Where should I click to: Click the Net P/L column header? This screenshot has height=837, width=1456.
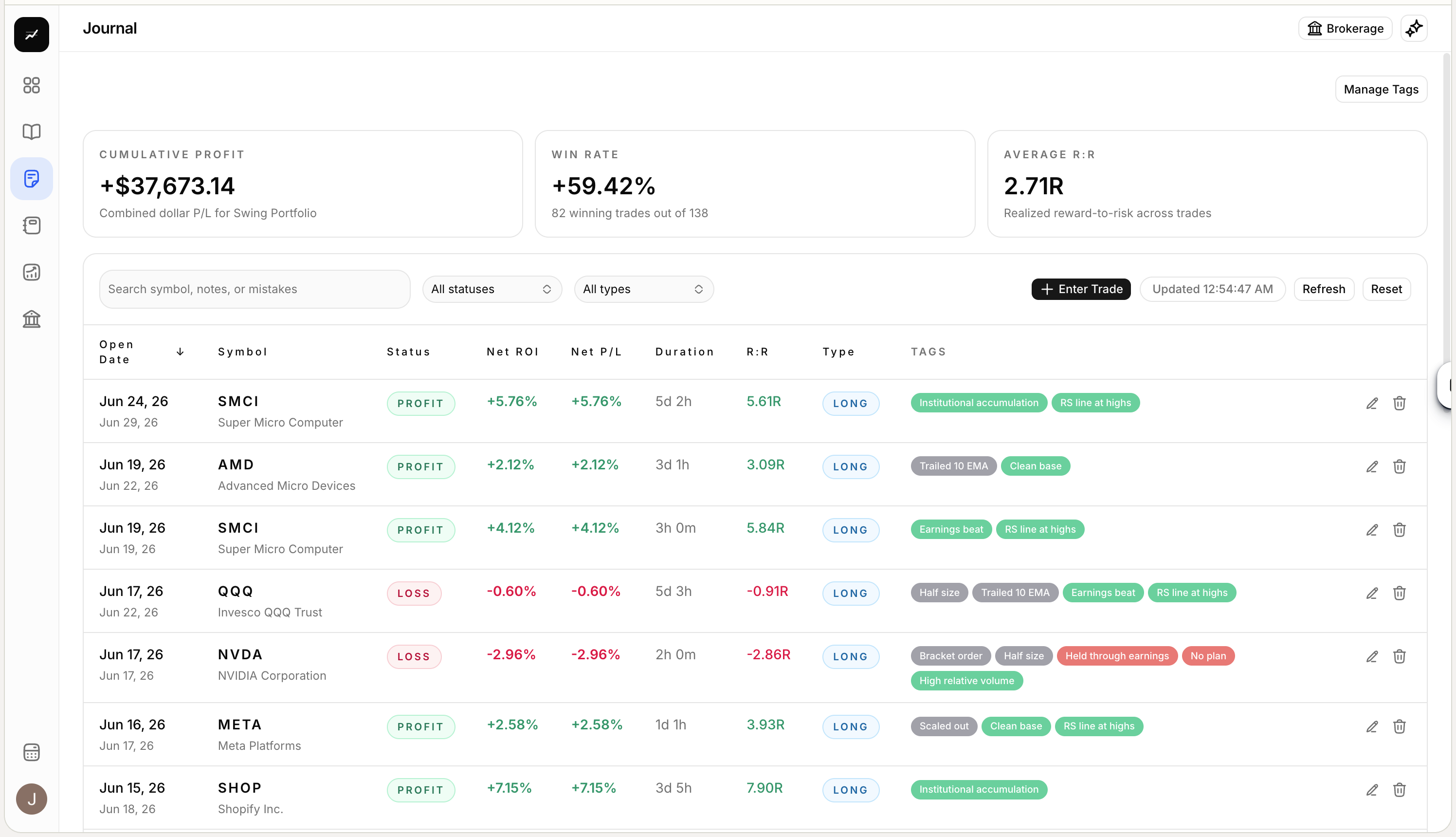pos(596,352)
